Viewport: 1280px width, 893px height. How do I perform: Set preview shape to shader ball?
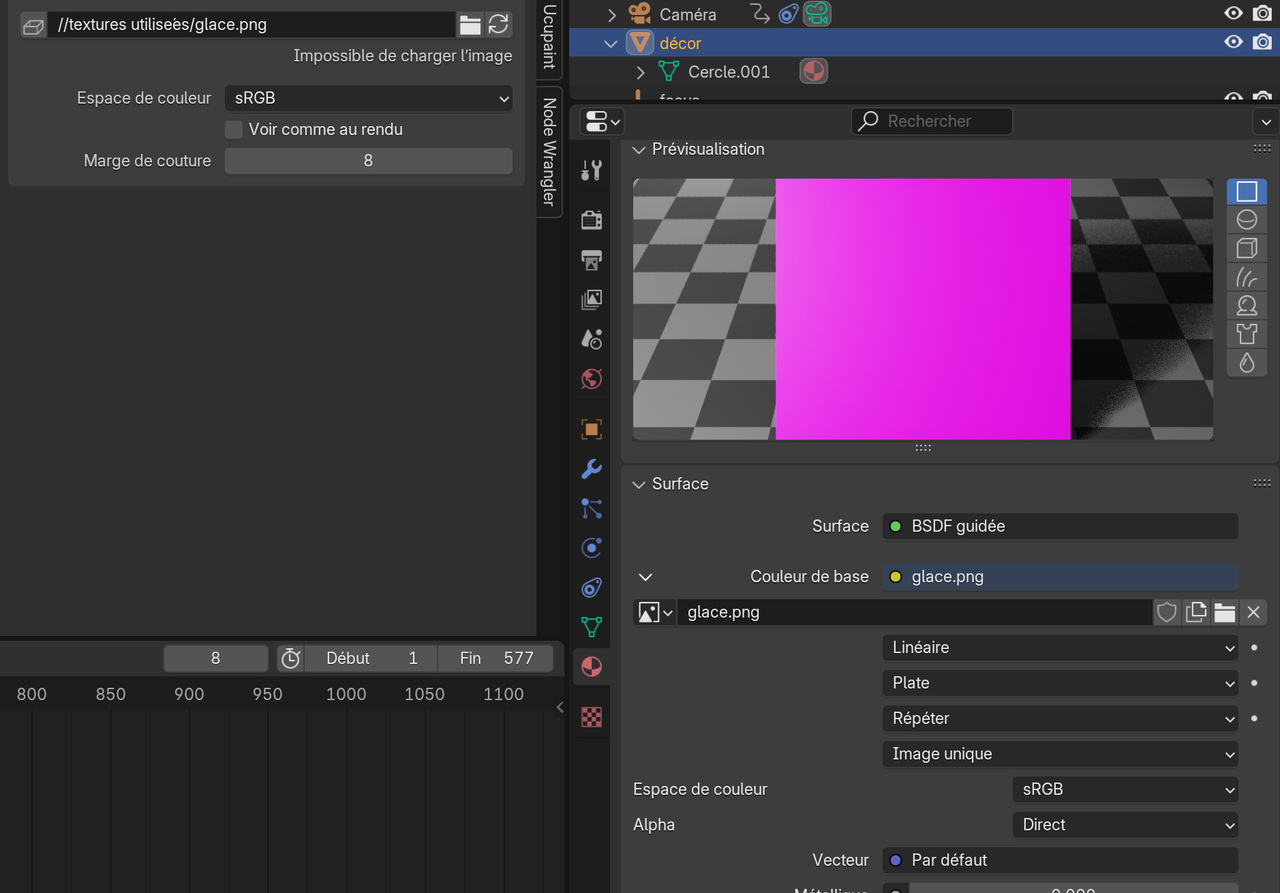(x=1246, y=305)
